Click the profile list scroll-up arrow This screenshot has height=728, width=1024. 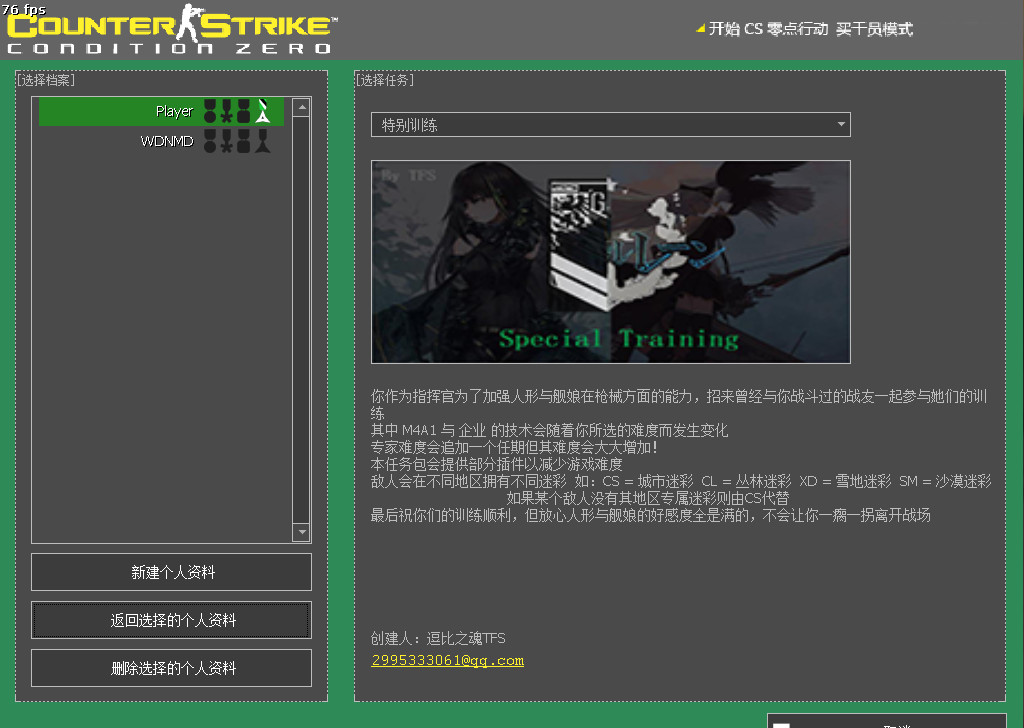[x=301, y=107]
